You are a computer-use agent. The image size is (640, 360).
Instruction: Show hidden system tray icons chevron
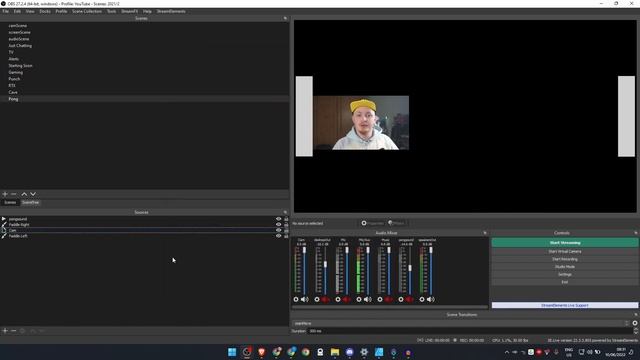507,352
